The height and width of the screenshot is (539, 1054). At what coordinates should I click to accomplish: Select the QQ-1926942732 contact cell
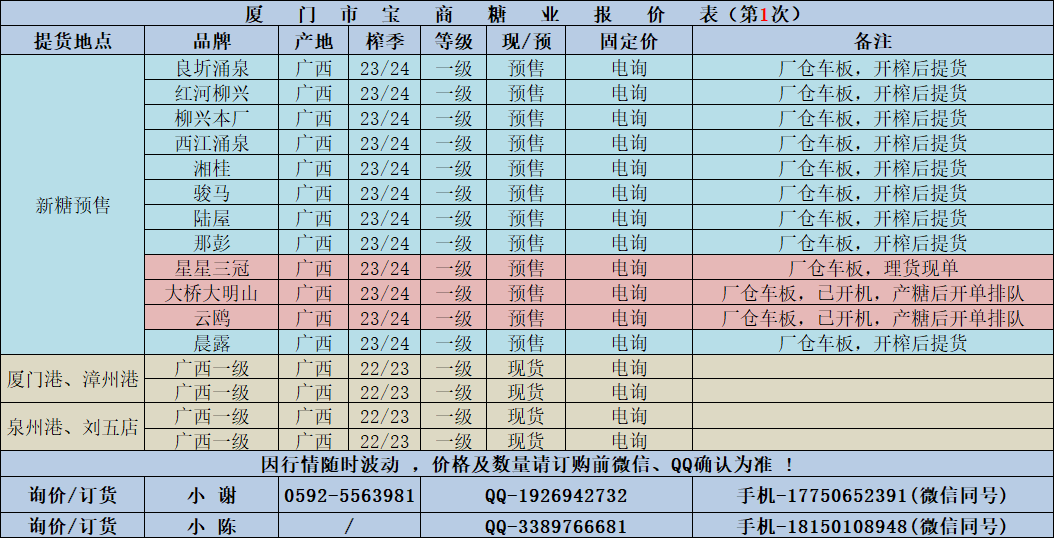click(556, 496)
